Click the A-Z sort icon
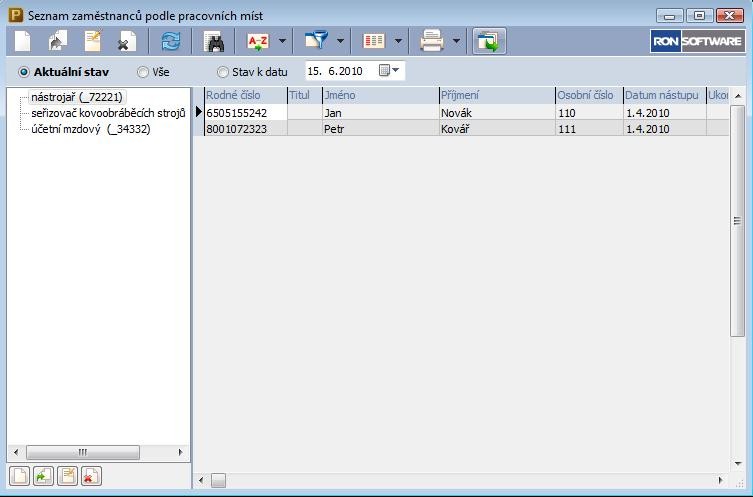753x497 pixels. pos(258,41)
